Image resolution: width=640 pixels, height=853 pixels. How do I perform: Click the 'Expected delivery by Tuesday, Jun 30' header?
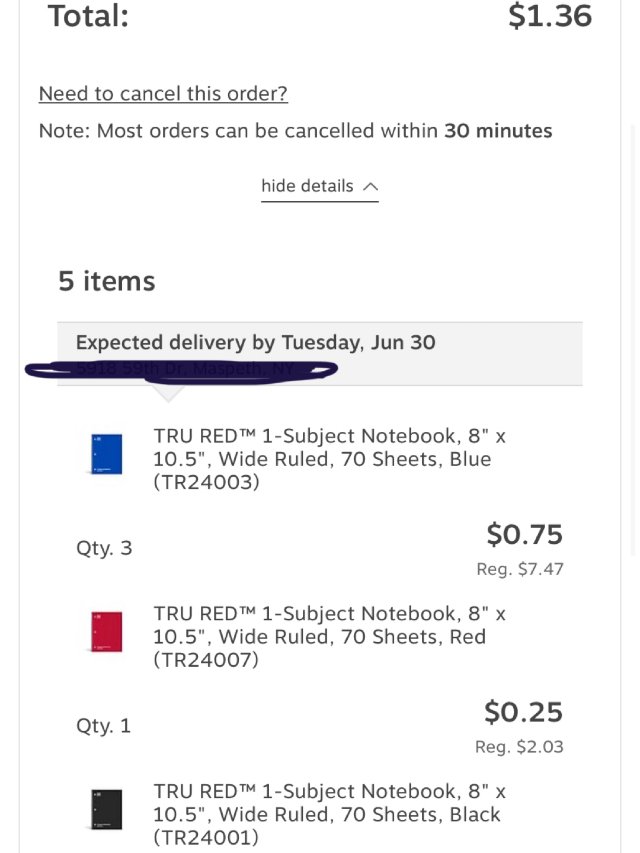[256, 342]
